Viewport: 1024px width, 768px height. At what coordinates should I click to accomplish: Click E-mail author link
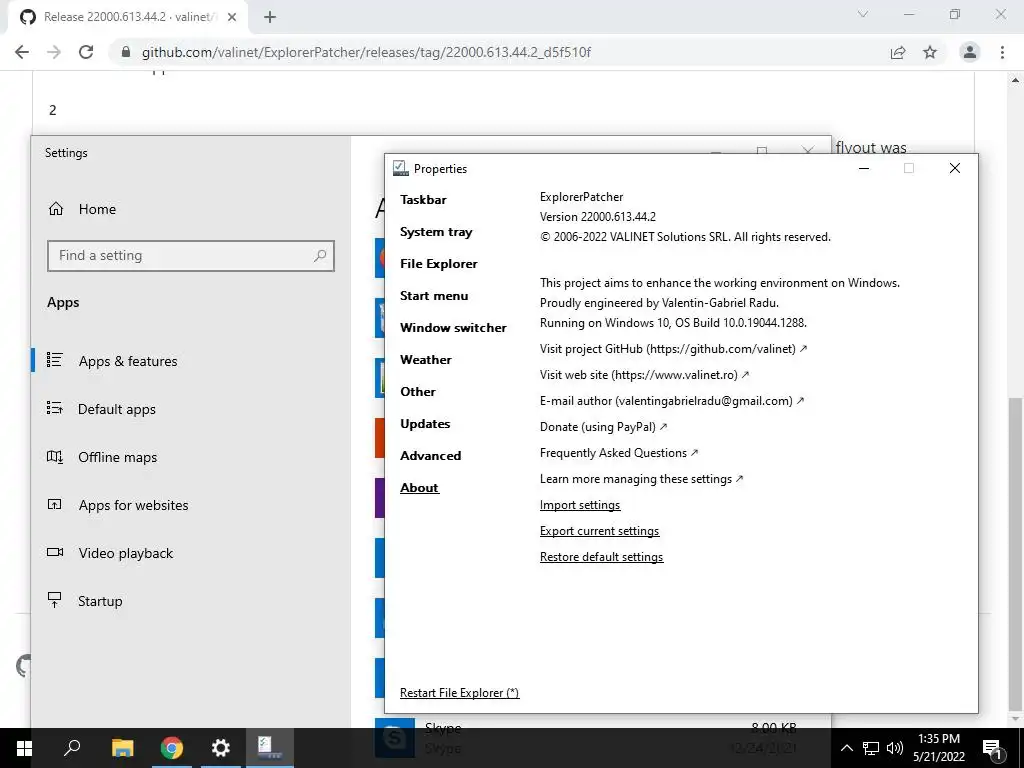point(671,401)
